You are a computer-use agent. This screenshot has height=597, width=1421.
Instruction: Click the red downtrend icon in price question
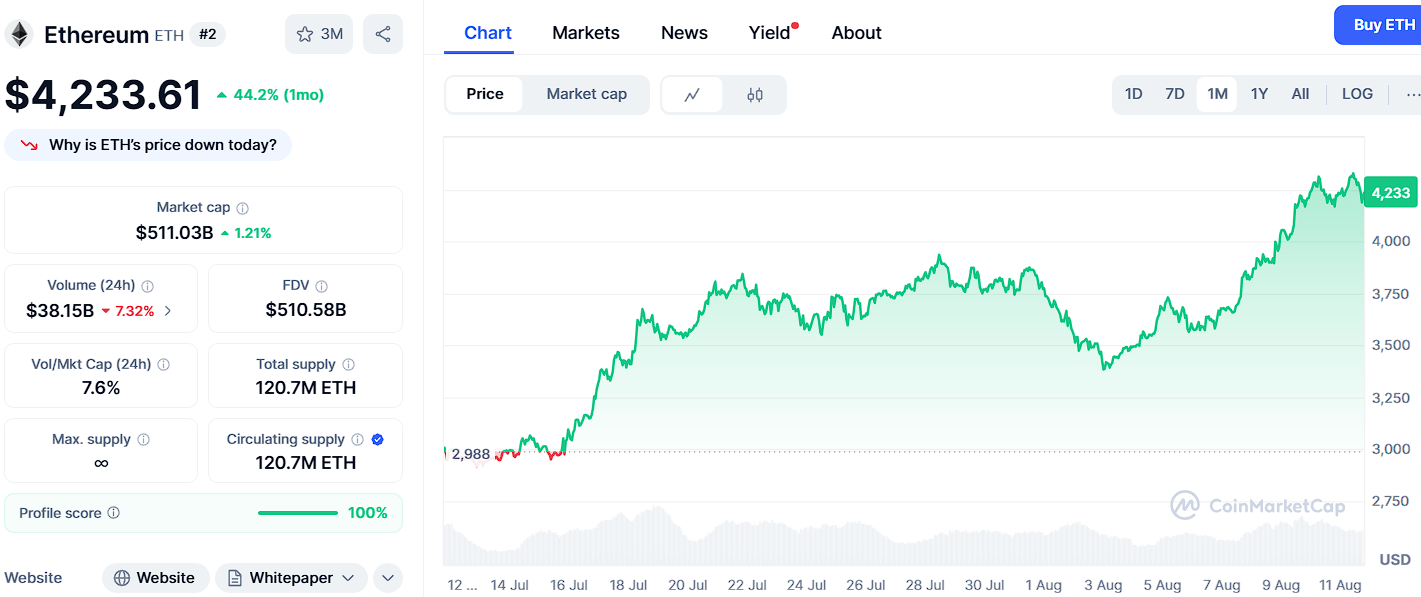pos(29,146)
